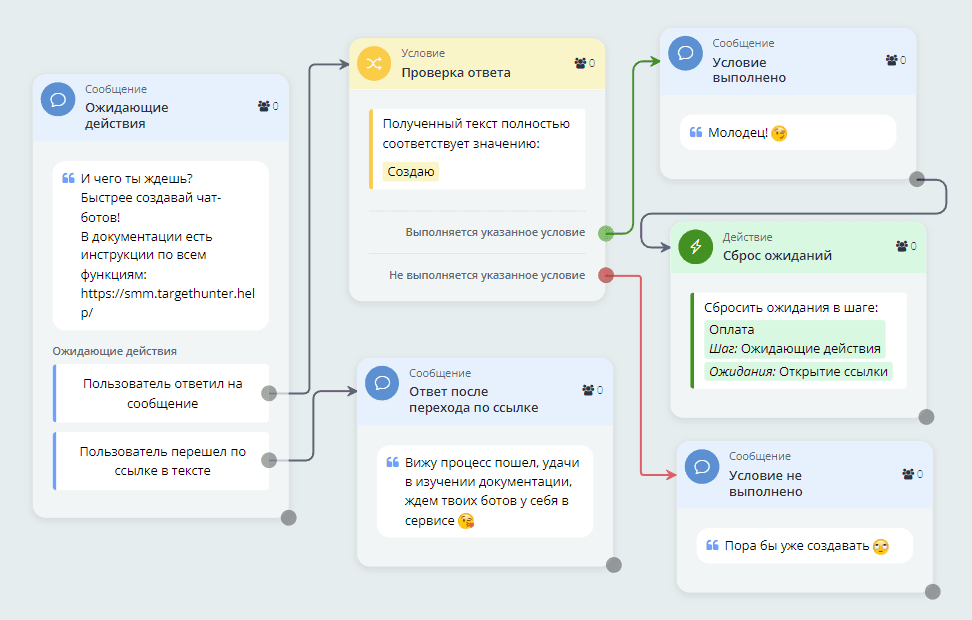
Task: Click message icon of Ответ после перехода block
Action: [382, 383]
